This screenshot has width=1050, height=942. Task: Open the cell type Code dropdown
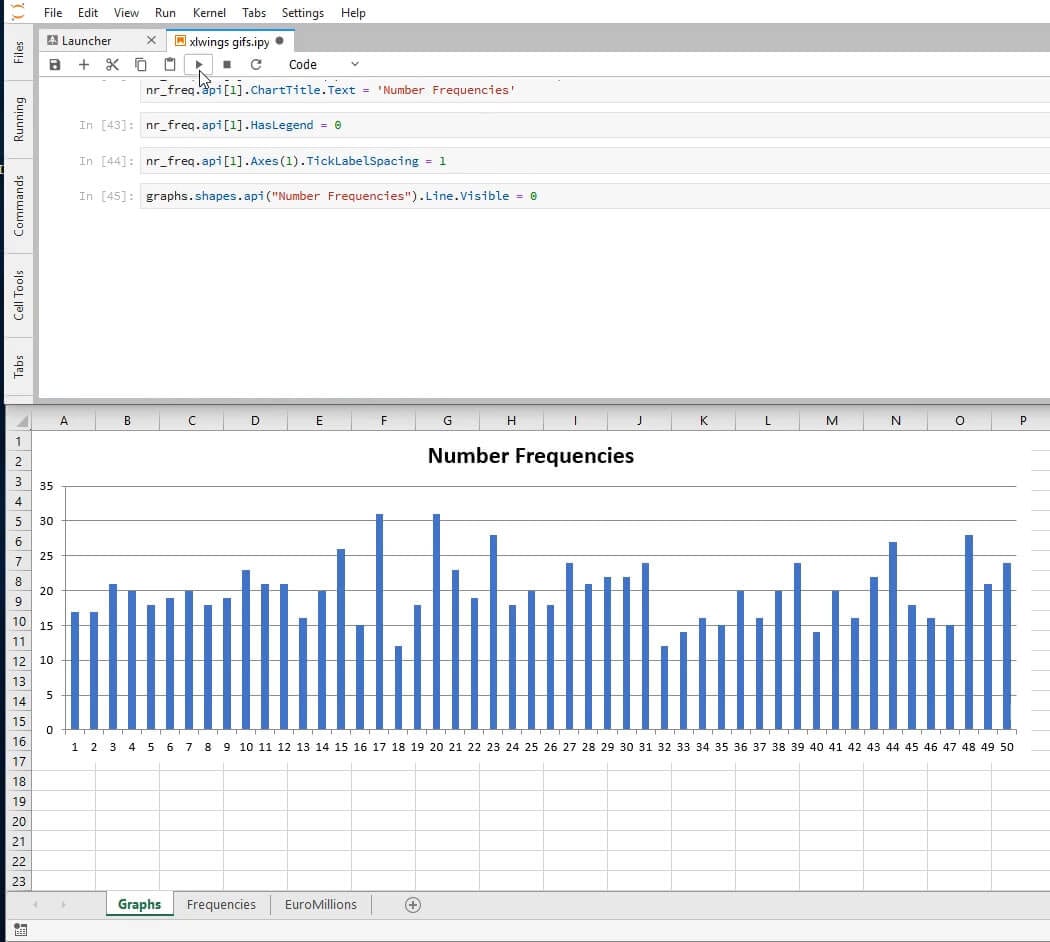[323, 65]
